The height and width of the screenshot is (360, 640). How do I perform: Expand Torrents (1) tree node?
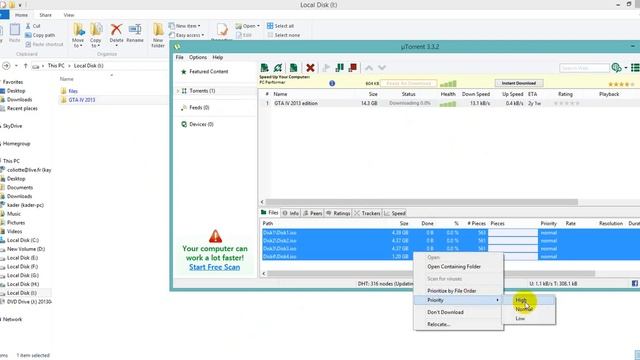[178, 91]
